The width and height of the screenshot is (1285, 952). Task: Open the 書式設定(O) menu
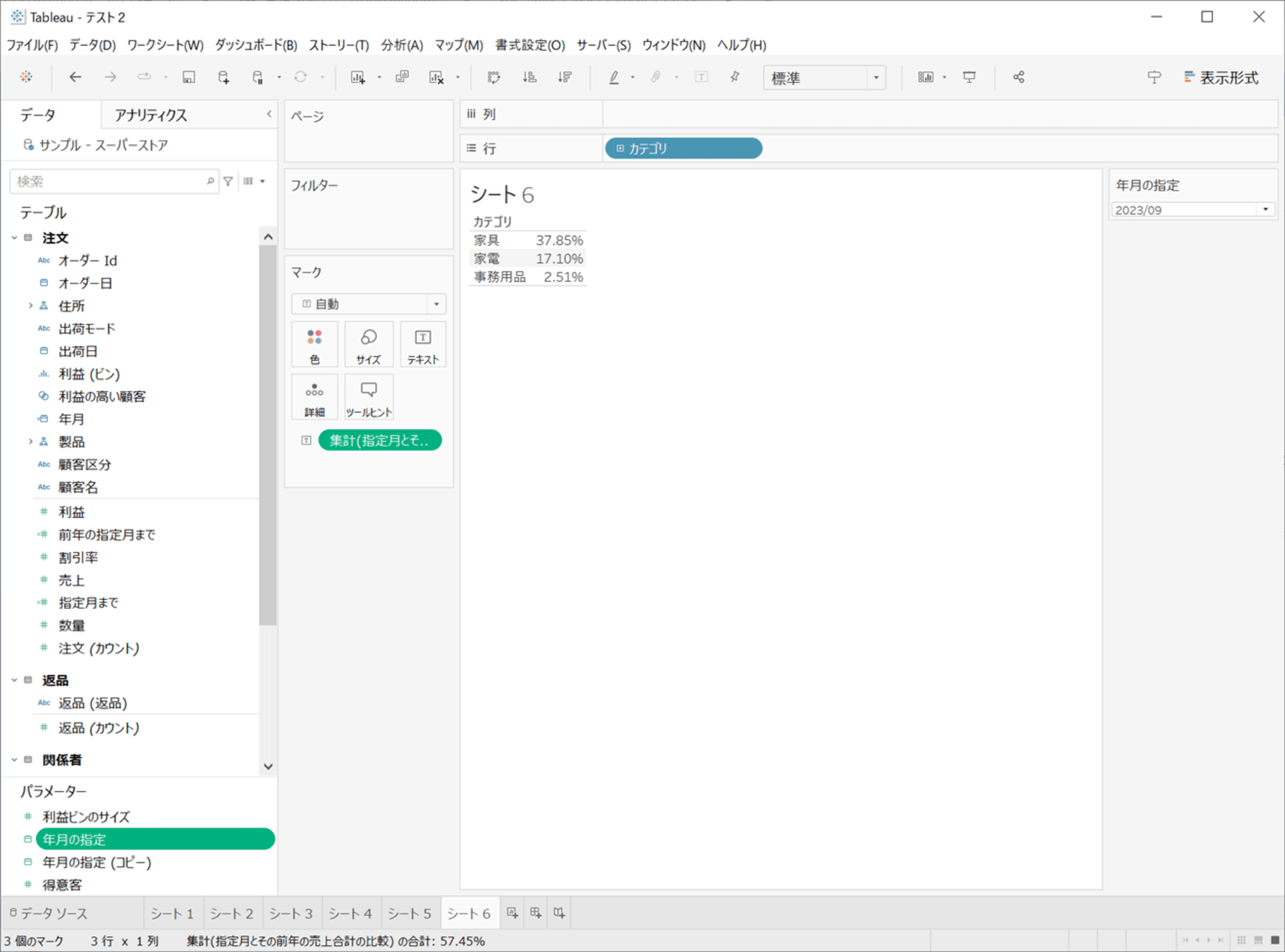point(530,45)
